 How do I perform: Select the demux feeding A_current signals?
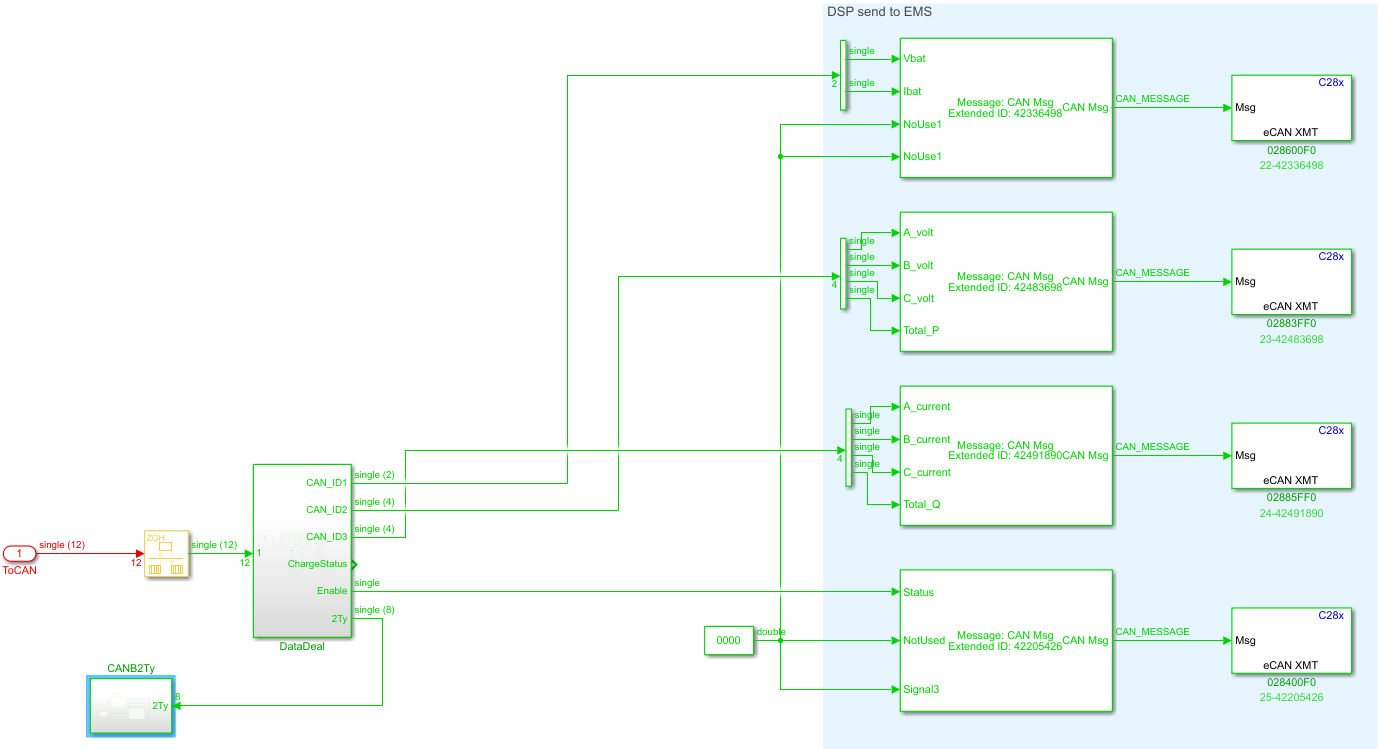coord(848,447)
